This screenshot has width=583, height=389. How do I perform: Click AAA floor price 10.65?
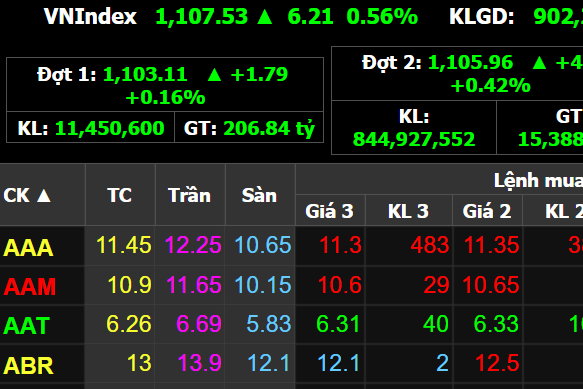(263, 245)
